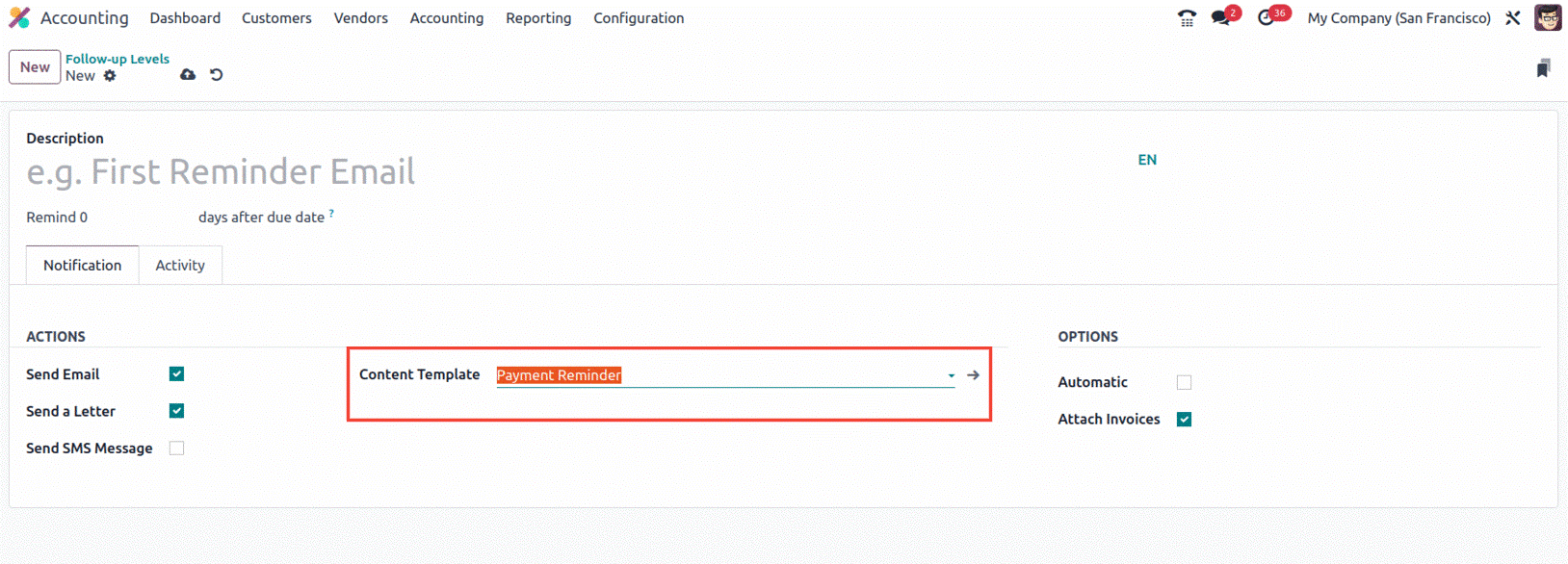The width and height of the screenshot is (1568, 564).
Task: Open the Configuration menu
Action: click(639, 18)
